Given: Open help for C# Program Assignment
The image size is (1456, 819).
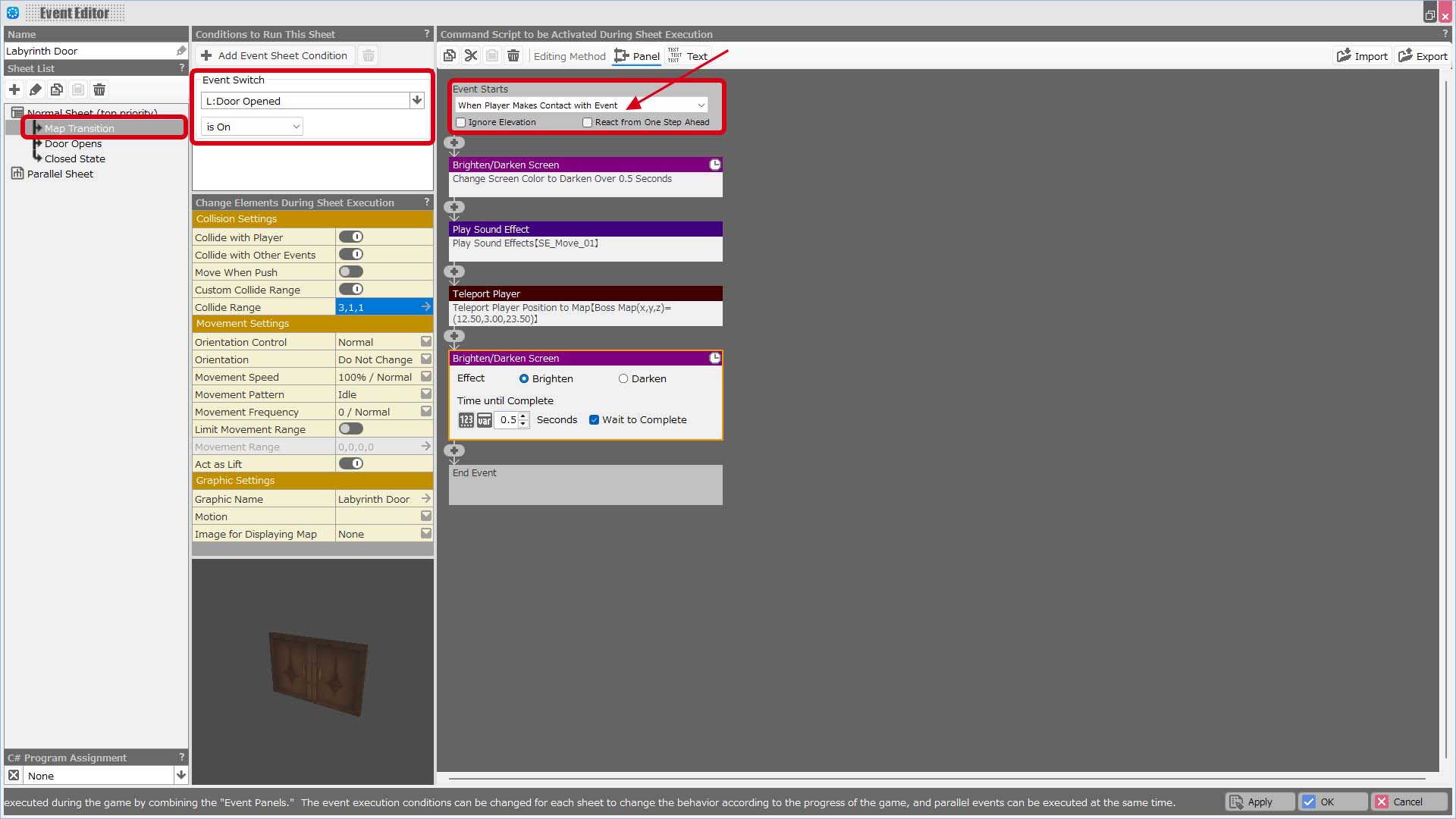Looking at the screenshot, I should 182,758.
